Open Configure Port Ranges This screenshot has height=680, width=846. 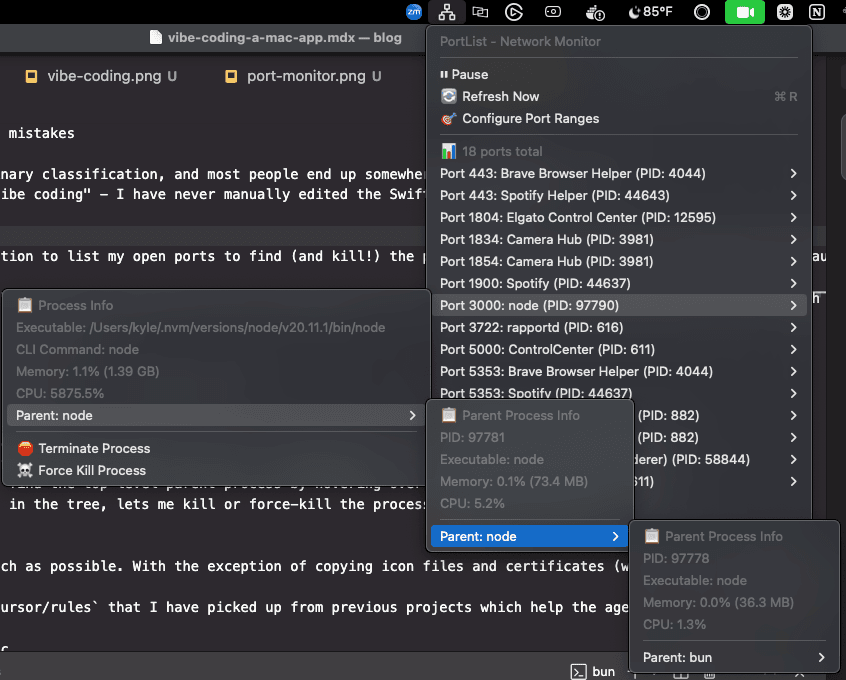coord(530,119)
